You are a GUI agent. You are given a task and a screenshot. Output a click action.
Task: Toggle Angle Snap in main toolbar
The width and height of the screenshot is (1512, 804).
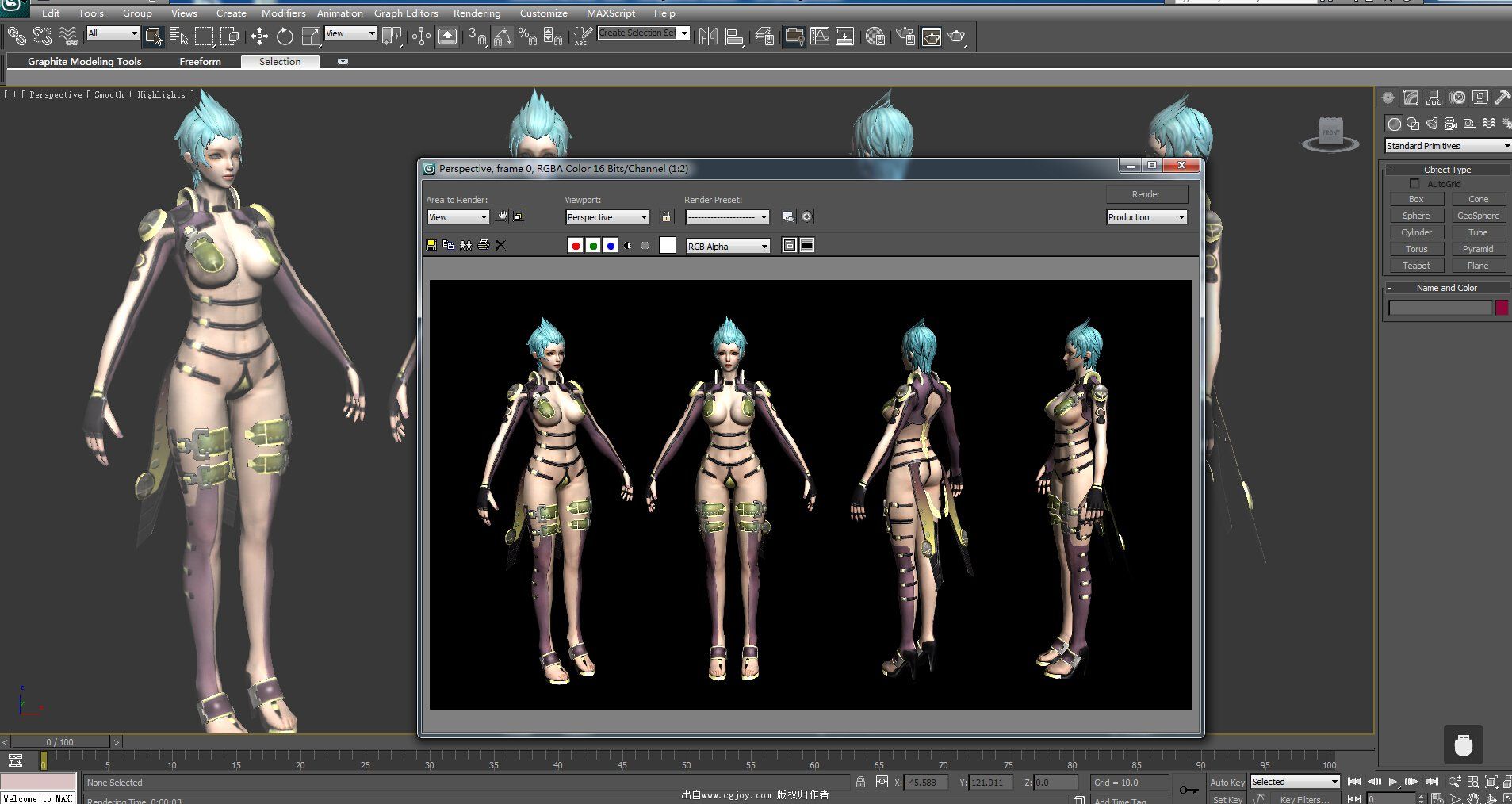503,36
